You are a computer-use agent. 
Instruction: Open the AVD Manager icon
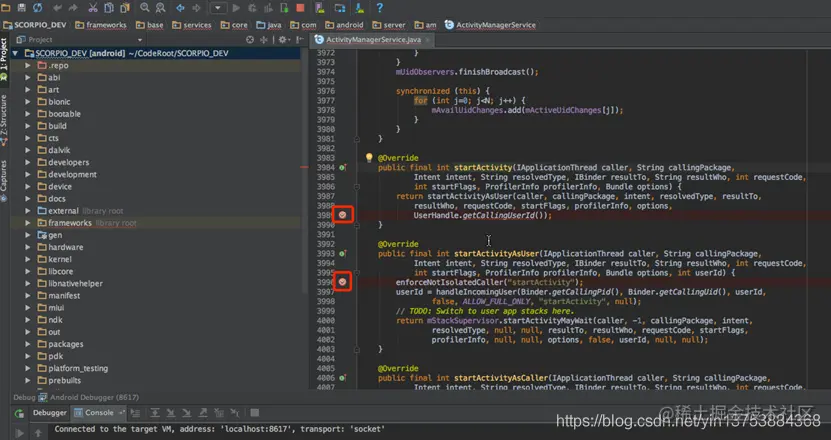point(320,7)
